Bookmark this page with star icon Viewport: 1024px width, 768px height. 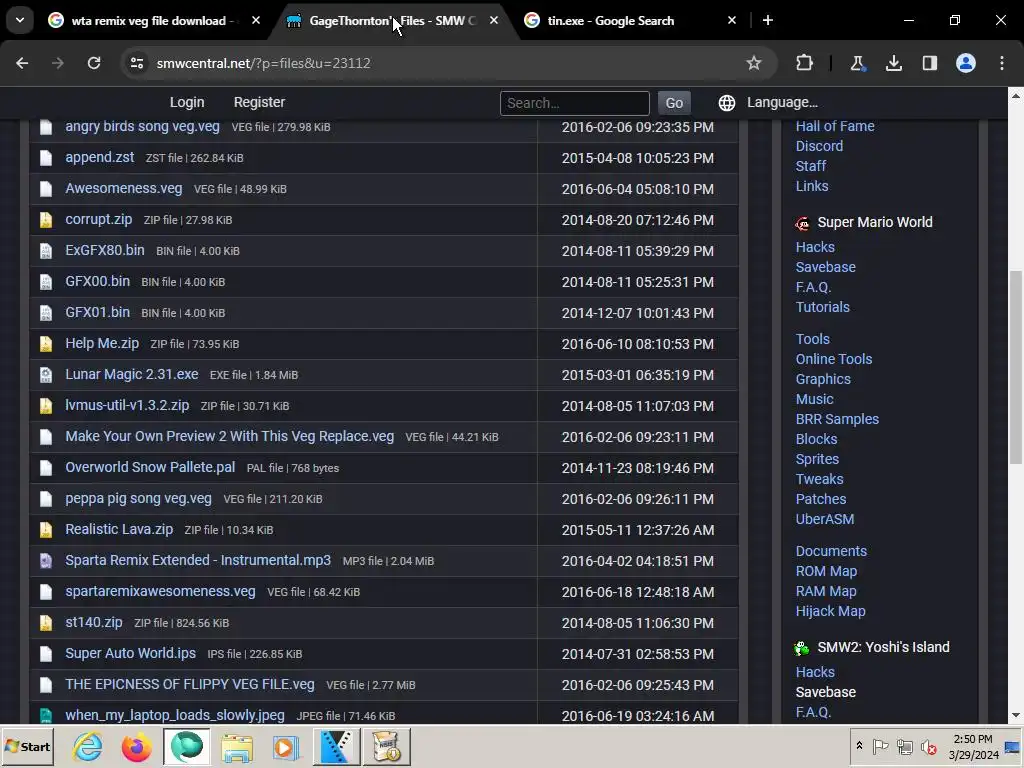point(754,63)
